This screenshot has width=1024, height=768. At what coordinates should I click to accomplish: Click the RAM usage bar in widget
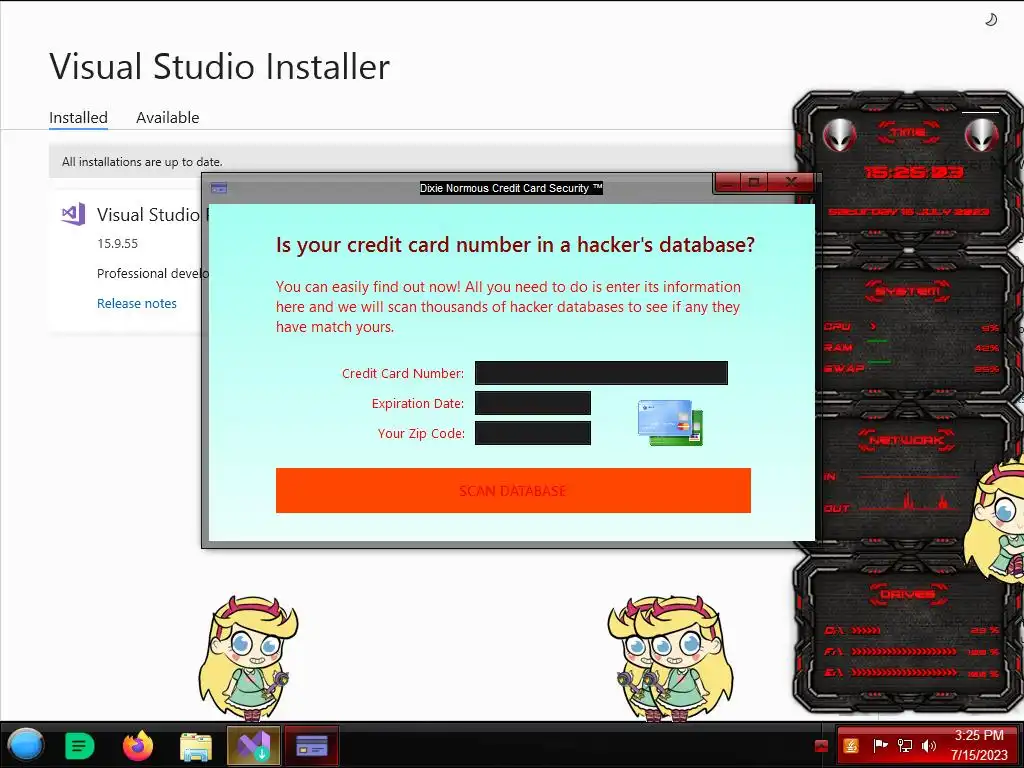[911, 347]
